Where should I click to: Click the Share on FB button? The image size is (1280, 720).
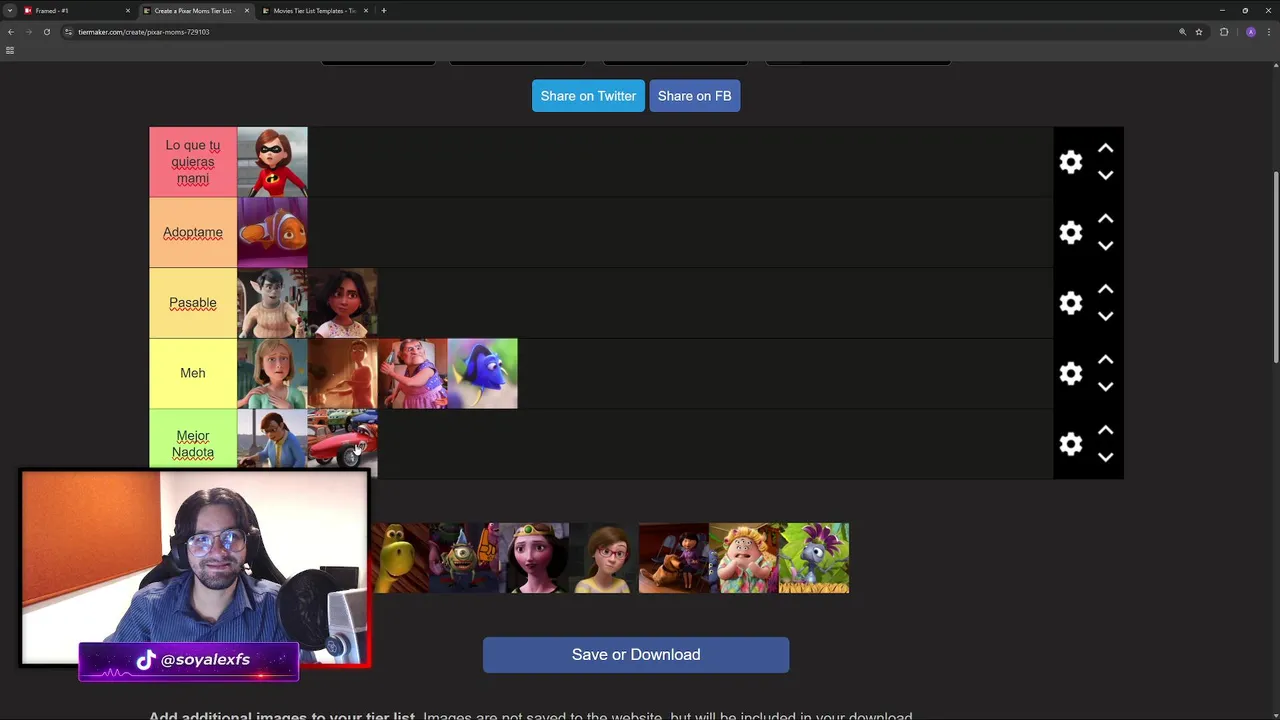(694, 96)
